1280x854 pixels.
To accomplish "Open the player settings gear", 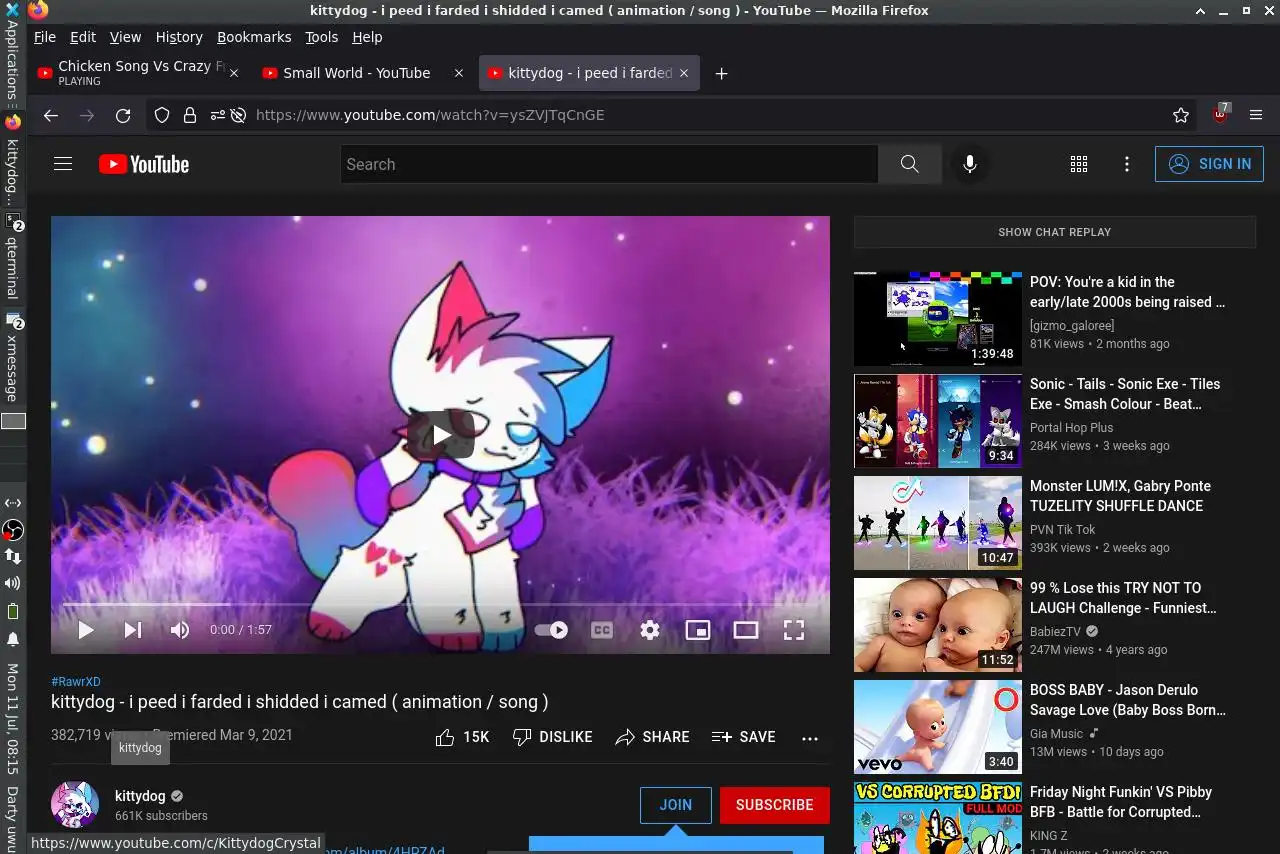I will [x=650, y=630].
